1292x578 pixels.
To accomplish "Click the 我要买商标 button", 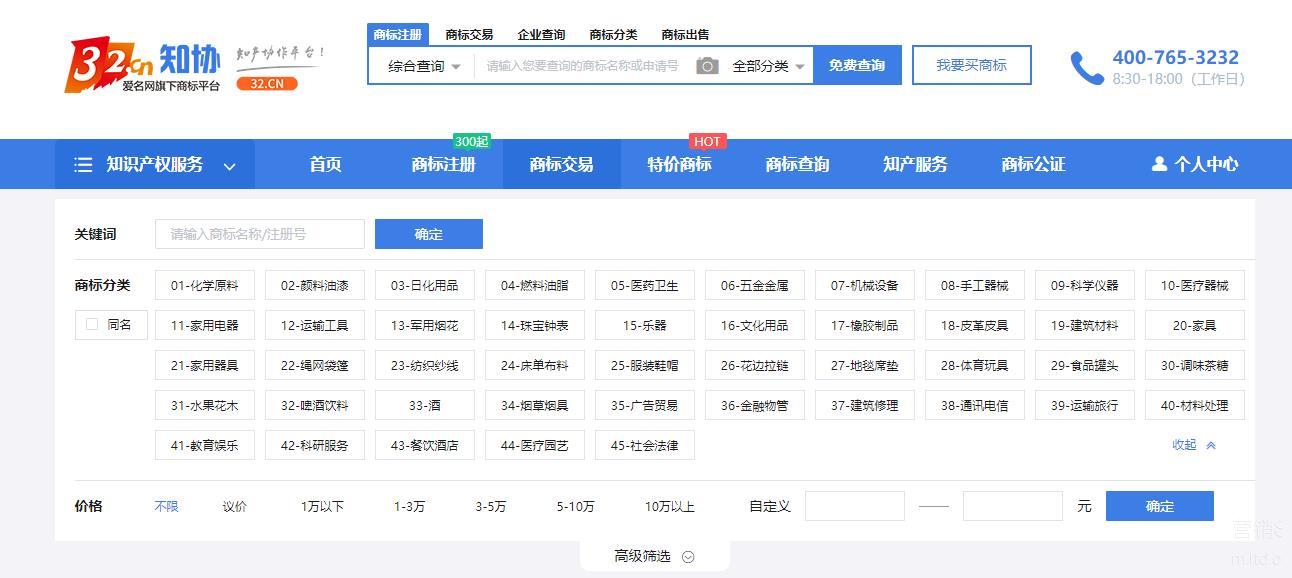I will click(x=971, y=65).
